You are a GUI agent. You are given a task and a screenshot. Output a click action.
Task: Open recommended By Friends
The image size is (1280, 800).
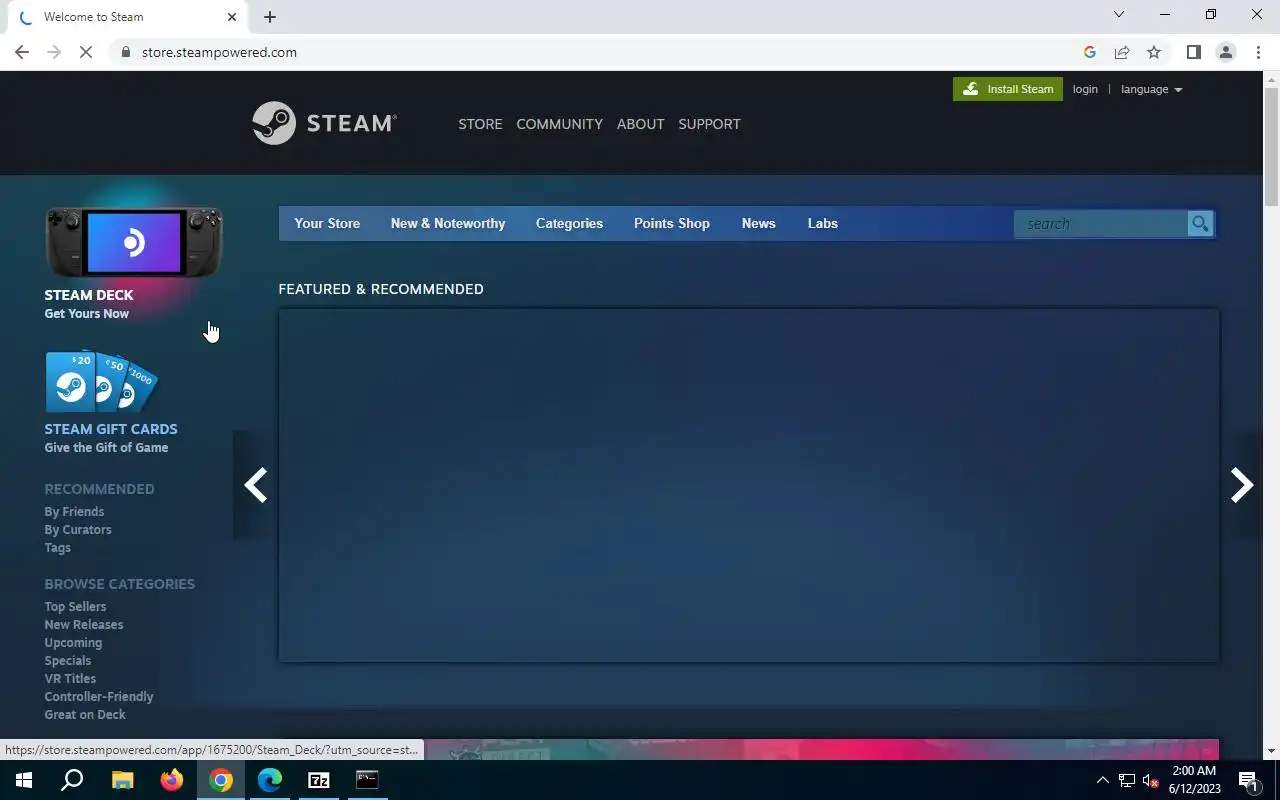[74, 511]
